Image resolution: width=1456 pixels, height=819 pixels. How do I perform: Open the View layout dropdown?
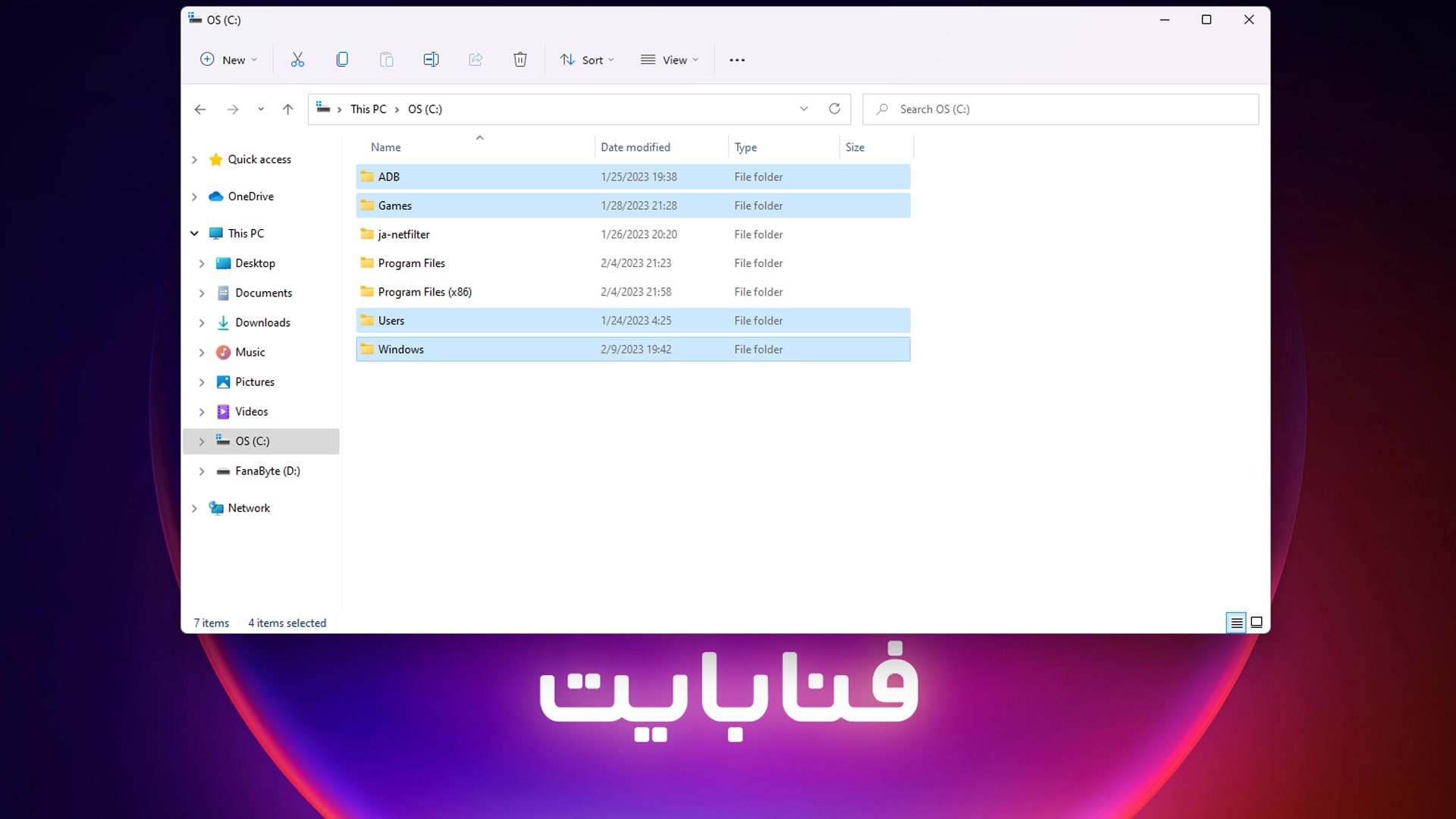pos(670,60)
